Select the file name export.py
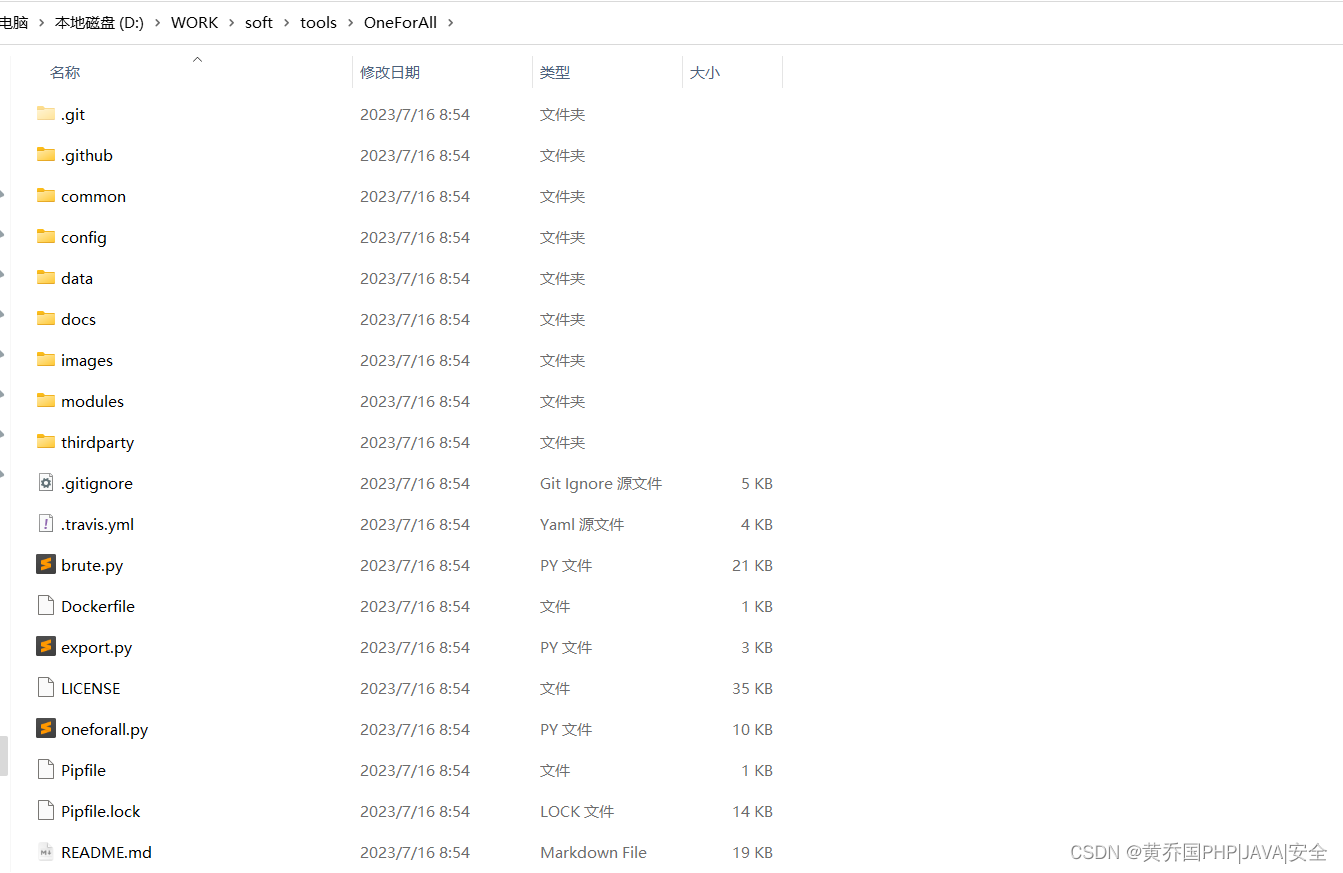1343x873 pixels. coord(96,647)
